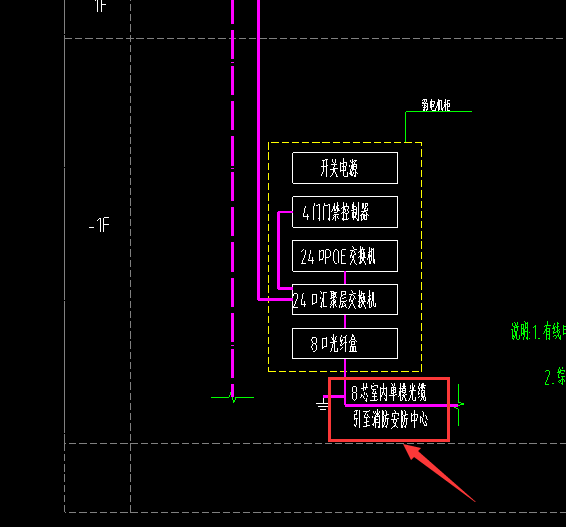Click the 弱电机柜 cabinet label
The height and width of the screenshot is (527, 566).
[436, 105]
